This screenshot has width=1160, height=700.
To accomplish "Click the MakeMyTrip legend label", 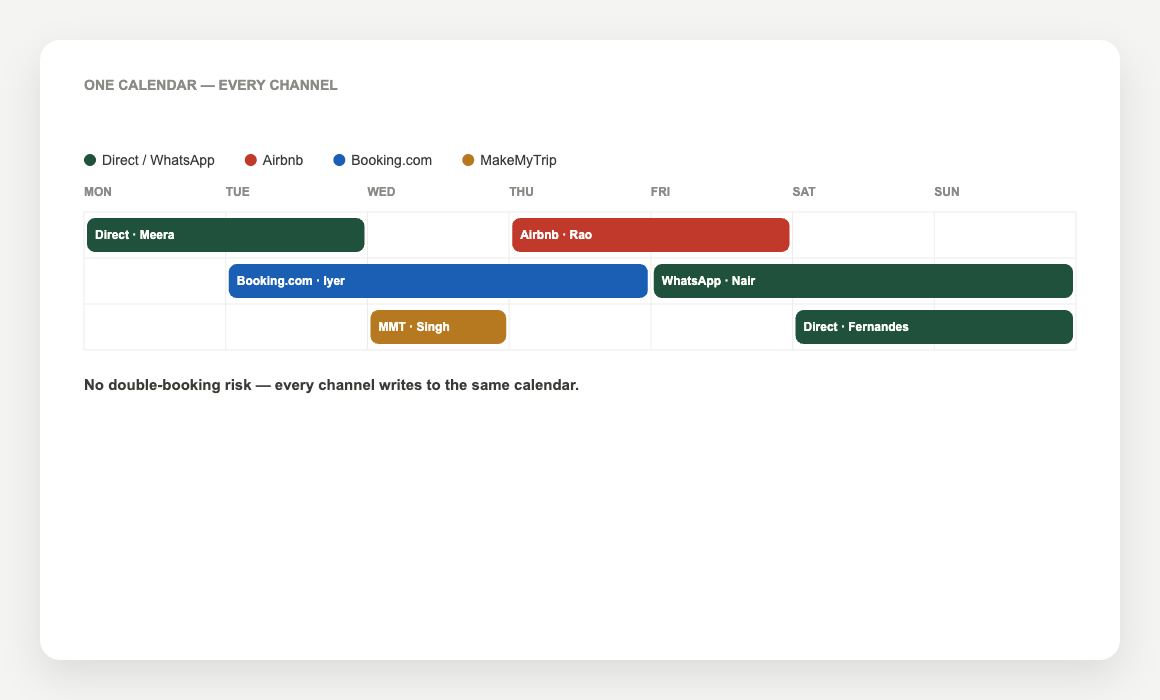I will coord(518,160).
